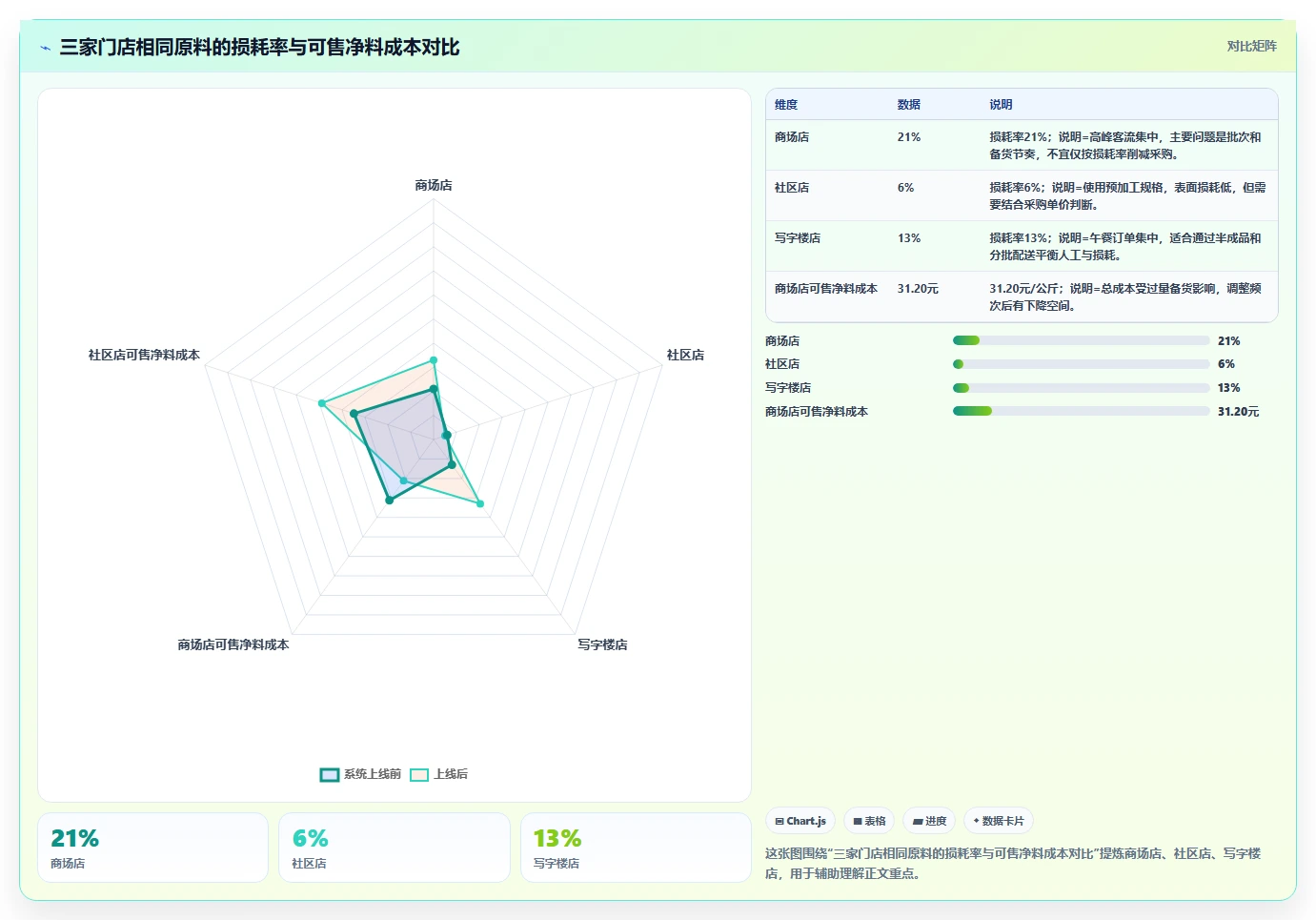Click the 维度 column header

(786, 105)
